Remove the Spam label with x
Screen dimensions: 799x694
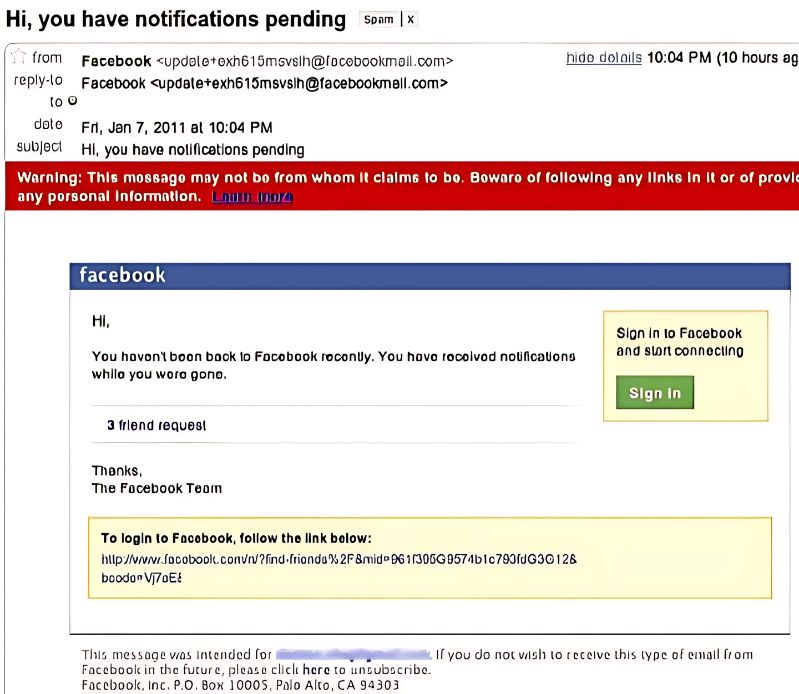point(410,20)
